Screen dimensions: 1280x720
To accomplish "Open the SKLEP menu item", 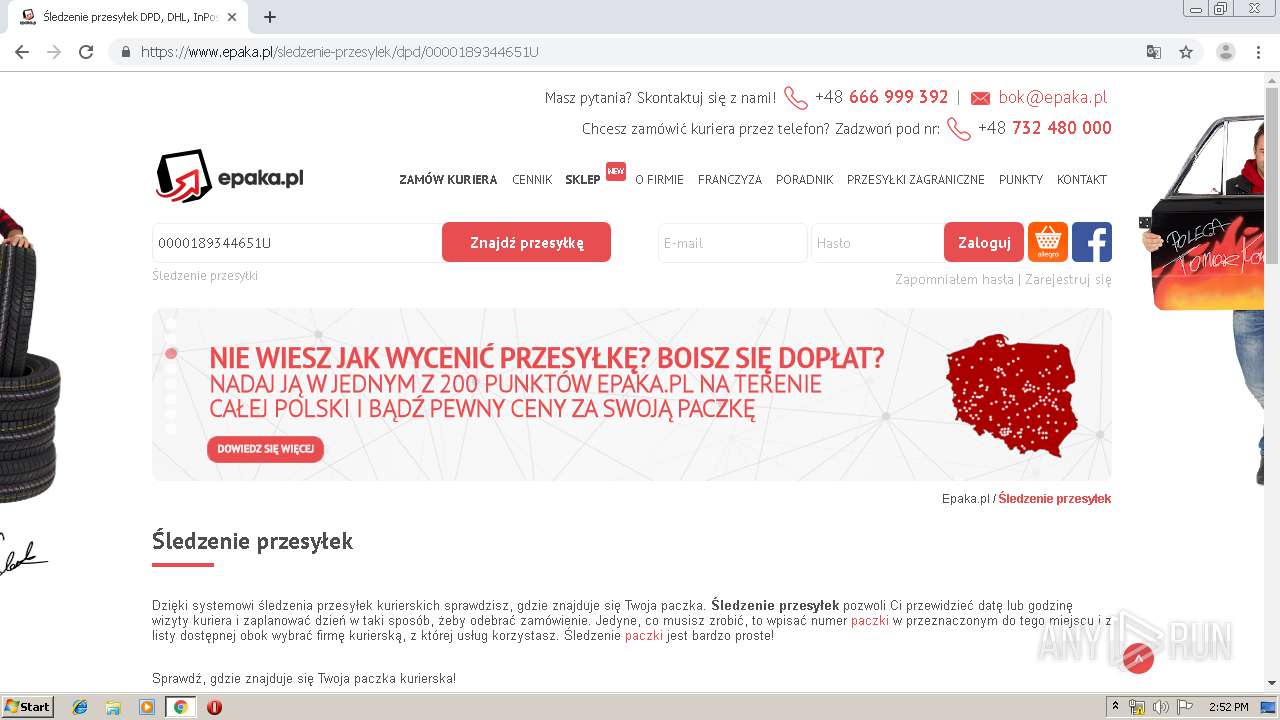I will pos(583,180).
